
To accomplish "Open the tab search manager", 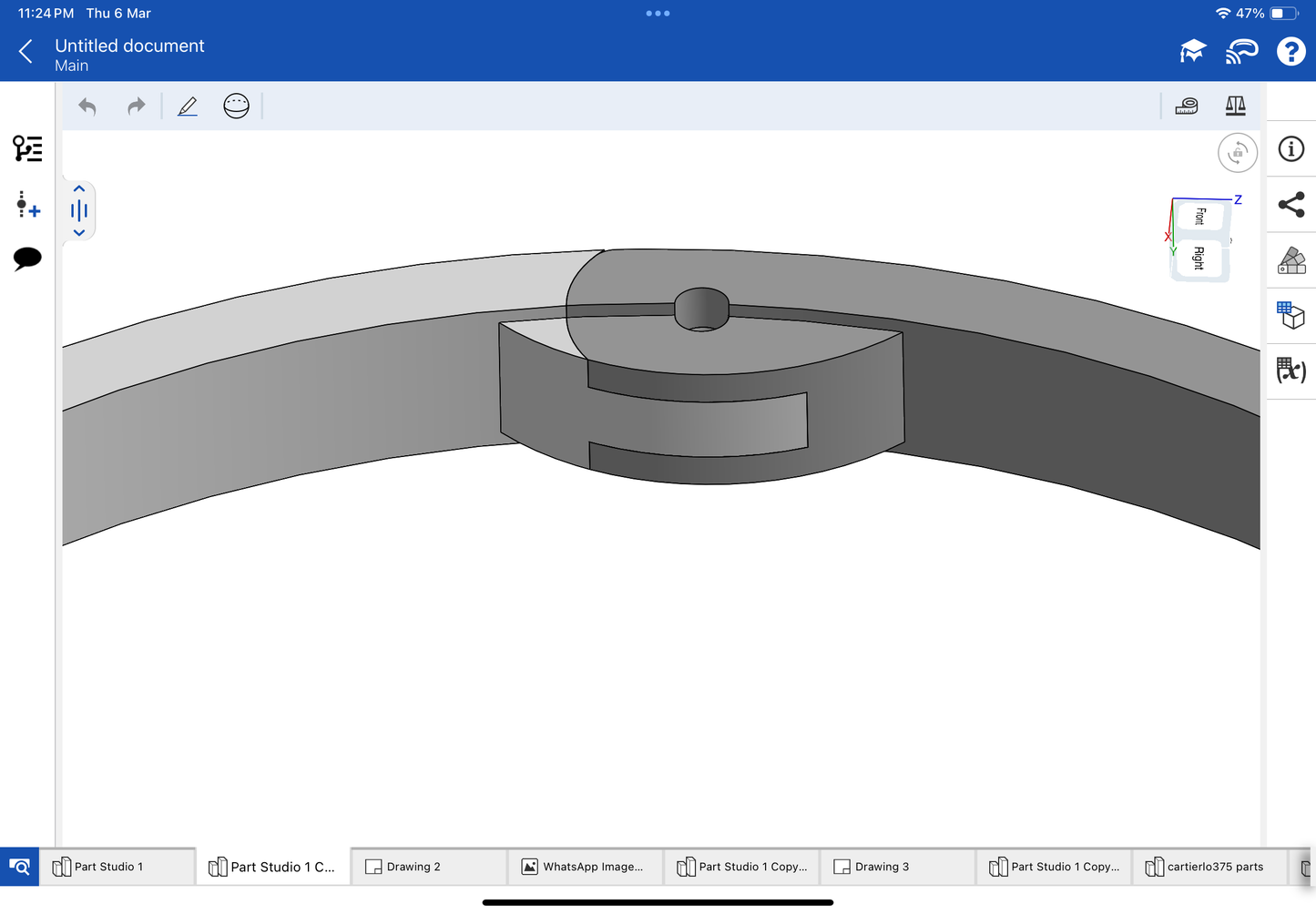I will (x=19, y=867).
